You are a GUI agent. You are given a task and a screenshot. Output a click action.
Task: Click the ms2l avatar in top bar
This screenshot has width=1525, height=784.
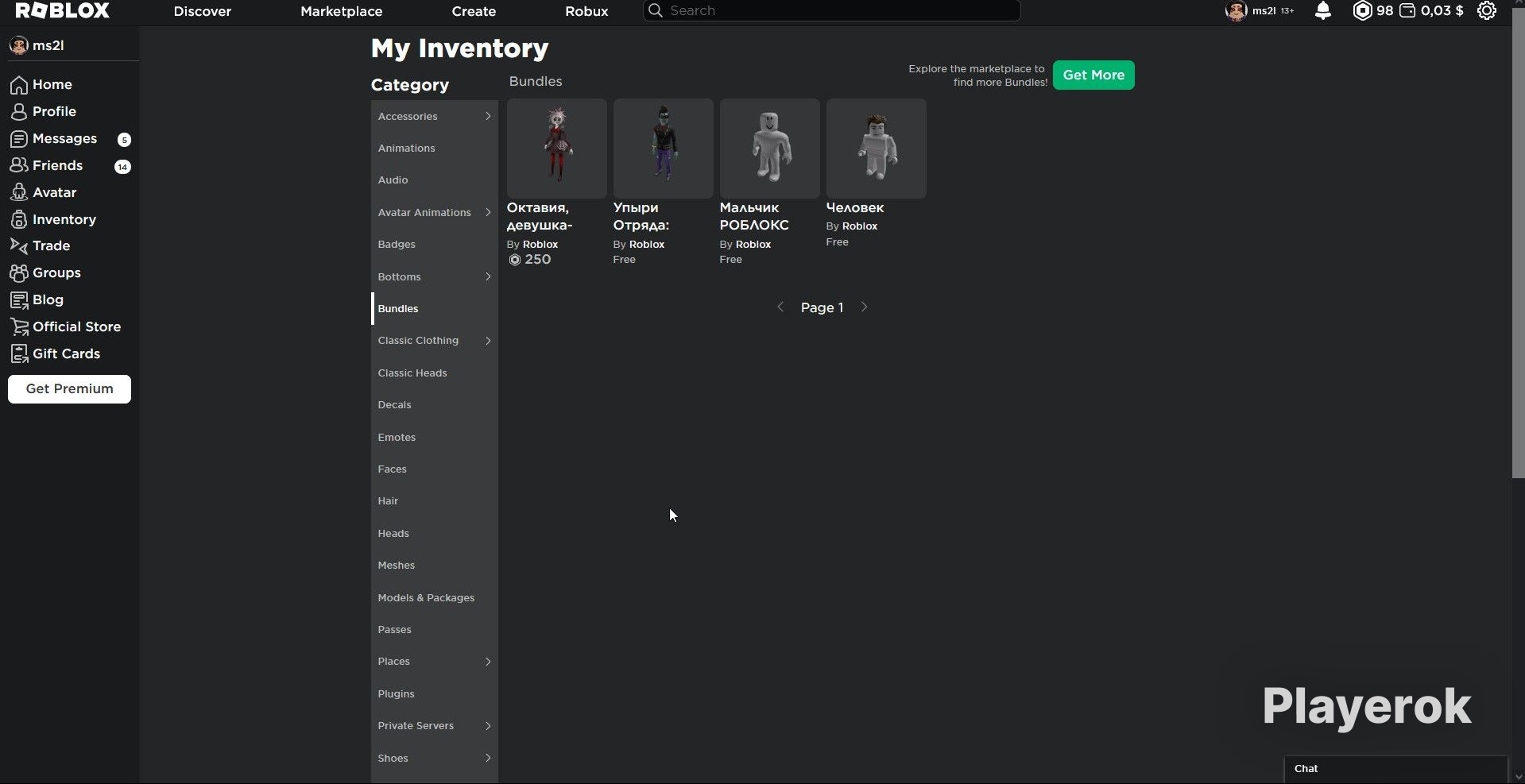(1236, 11)
